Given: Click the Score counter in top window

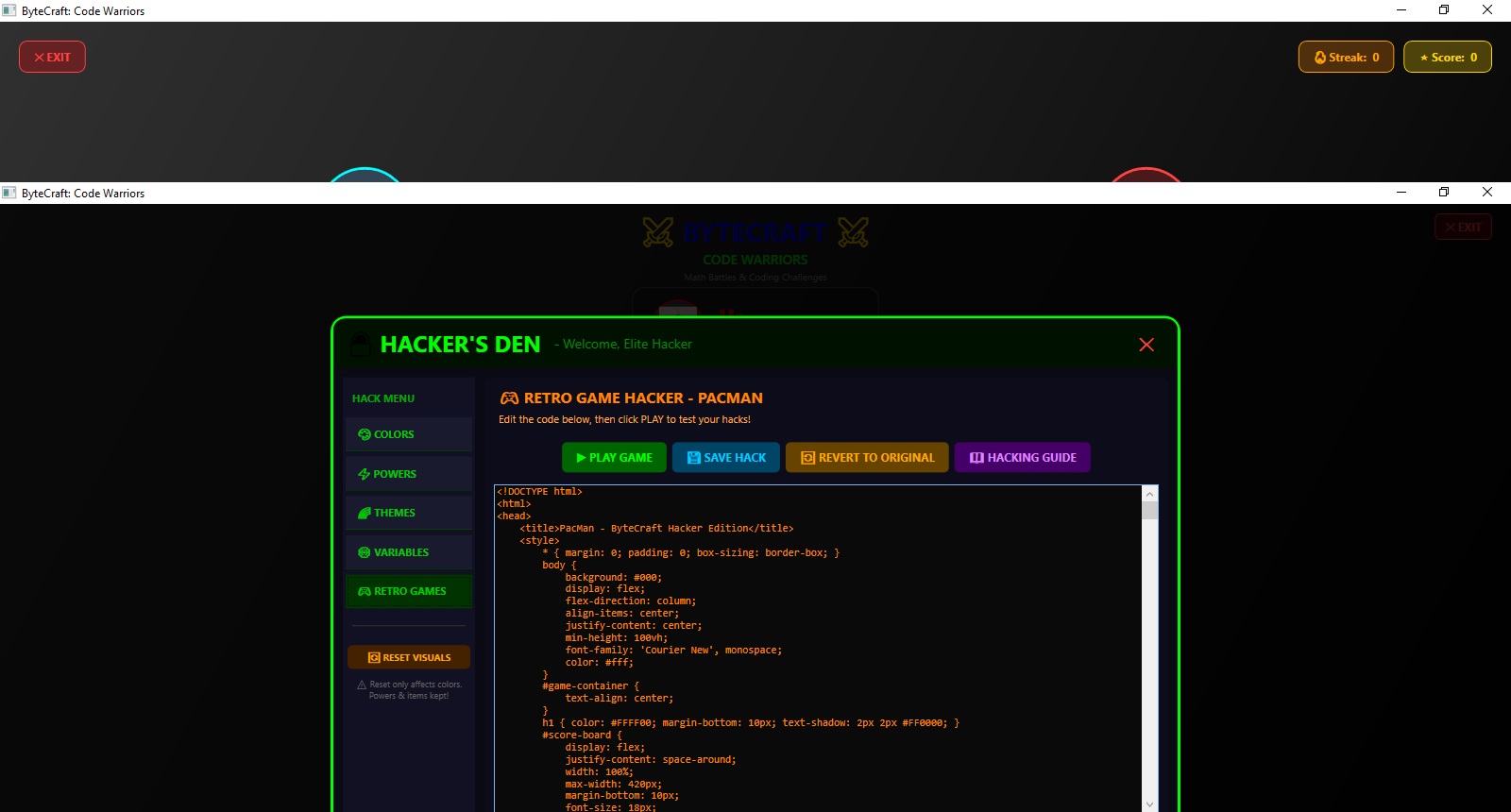Looking at the screenshot, I should click(1448, 57).
